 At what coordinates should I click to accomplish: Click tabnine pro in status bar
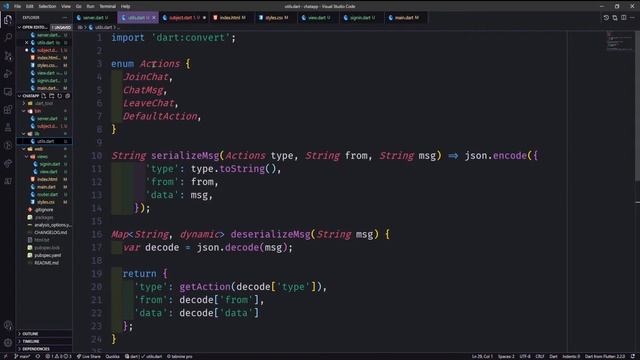[x=180, y=356]
